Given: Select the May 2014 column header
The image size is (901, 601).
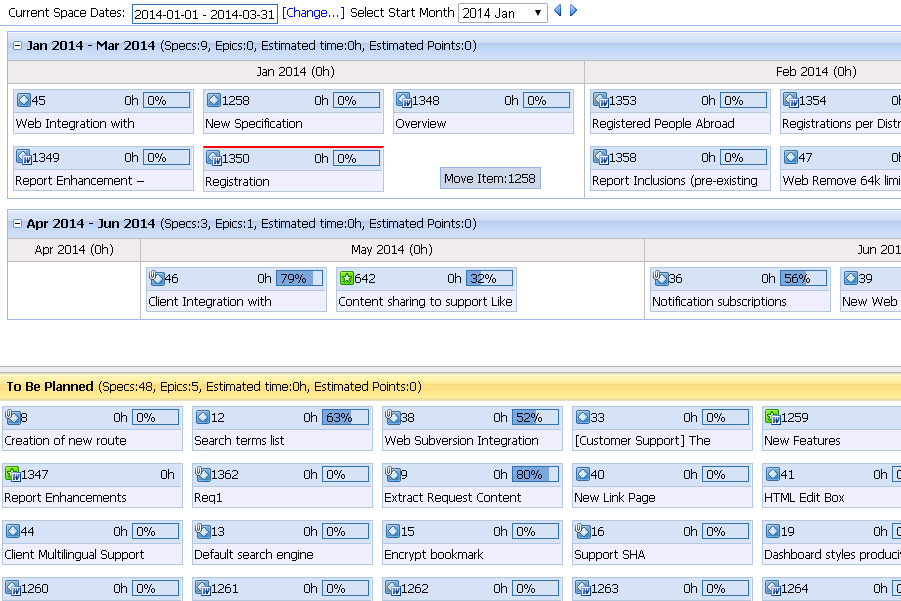Looking at the screenshot, I should 392,249.
